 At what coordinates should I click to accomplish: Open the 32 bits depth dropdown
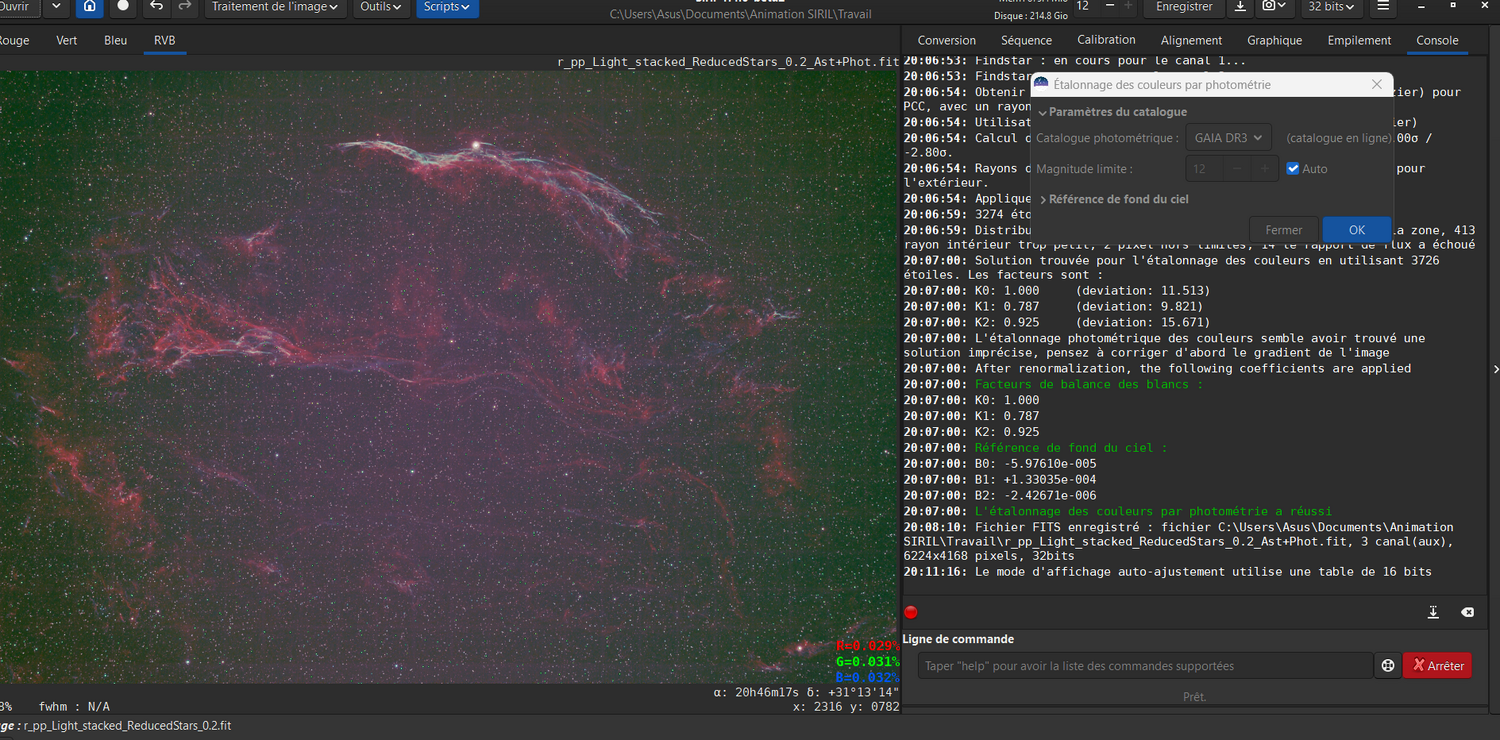(1333, 7)
